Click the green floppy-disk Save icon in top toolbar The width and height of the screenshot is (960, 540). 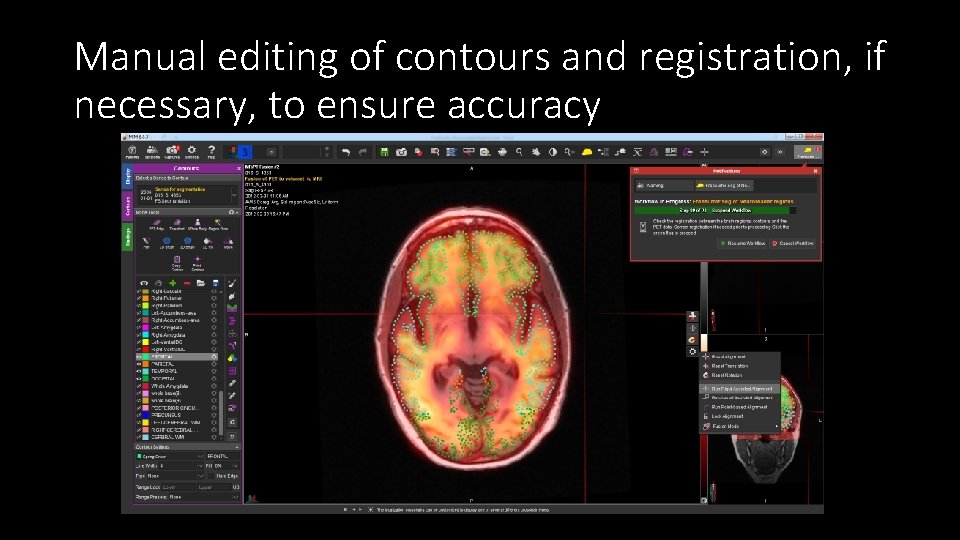(384, 152)
